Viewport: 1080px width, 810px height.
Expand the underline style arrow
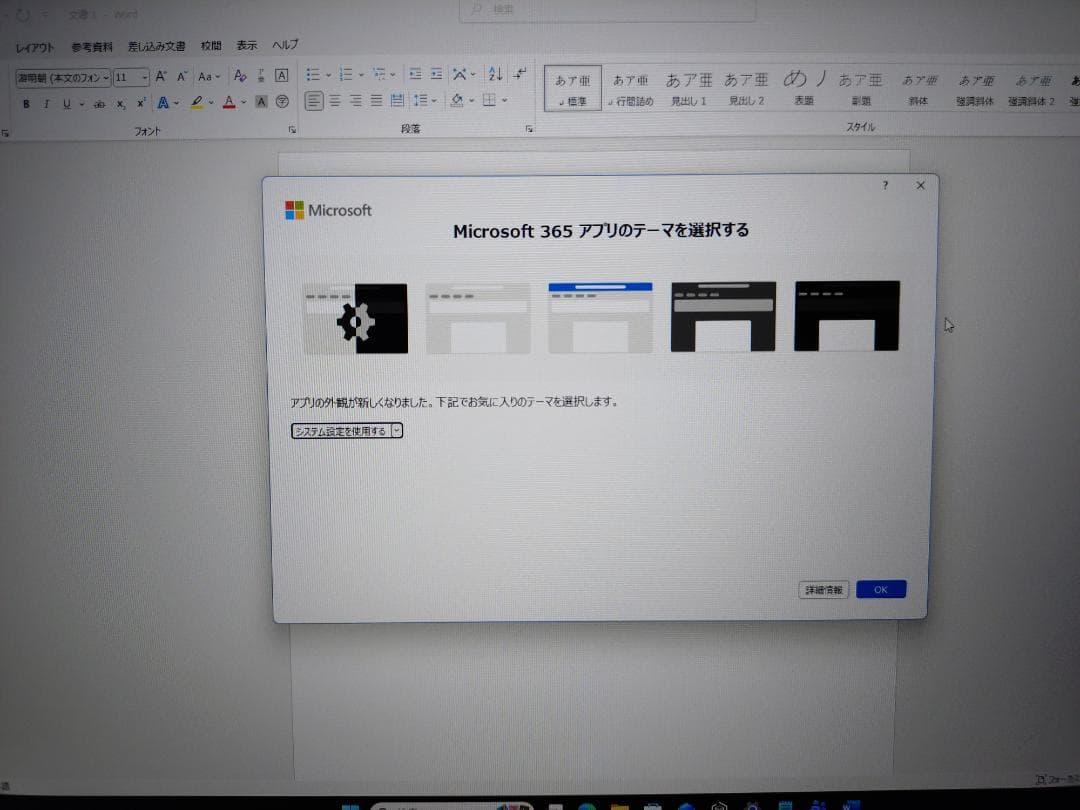pyautogui.click(x=81, y=104)
